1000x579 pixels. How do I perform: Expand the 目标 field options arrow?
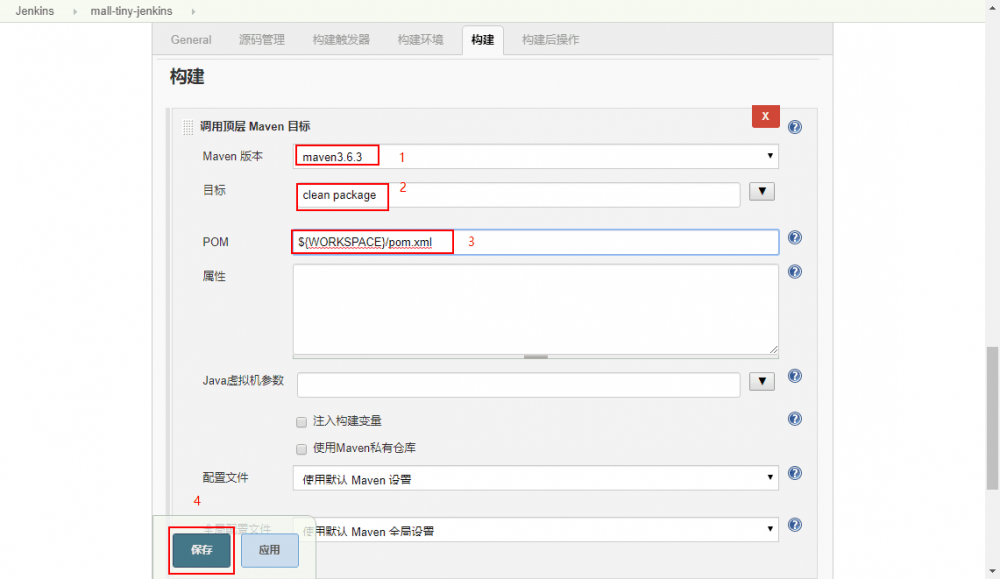point(761,191)
